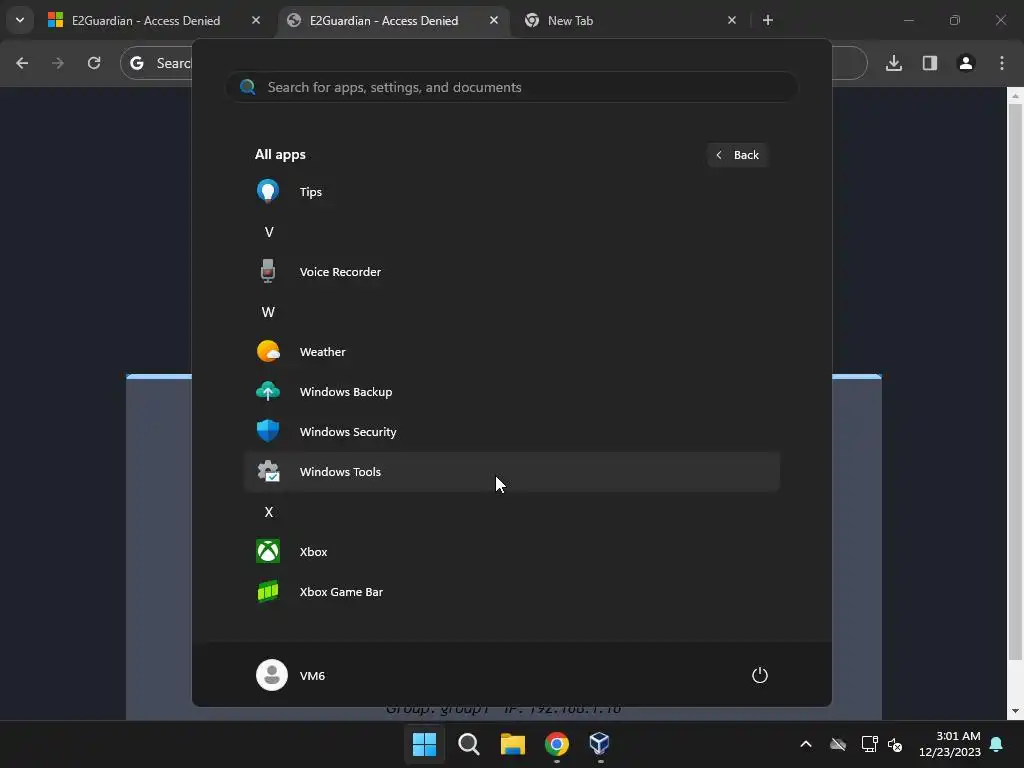Viewport: 1024px width, 768px height.
Task: Click the "Voice Recorder" label
Action: click(x=340, y=272)
